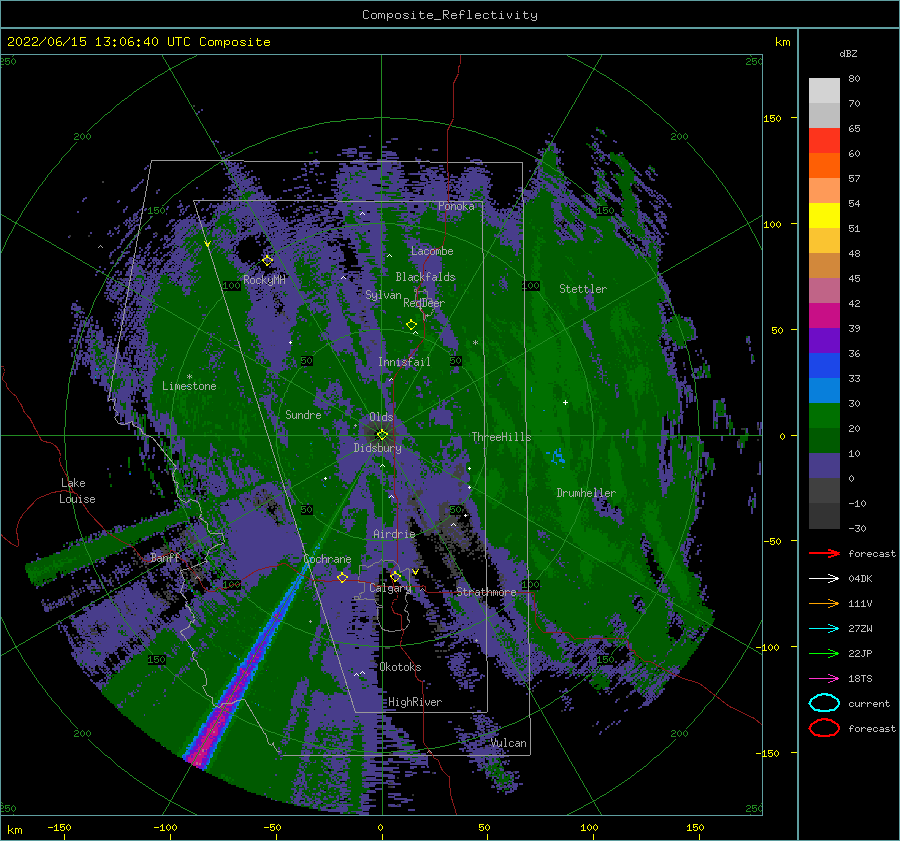Choose the green 22JP arrow legend icon

(824, 653)
